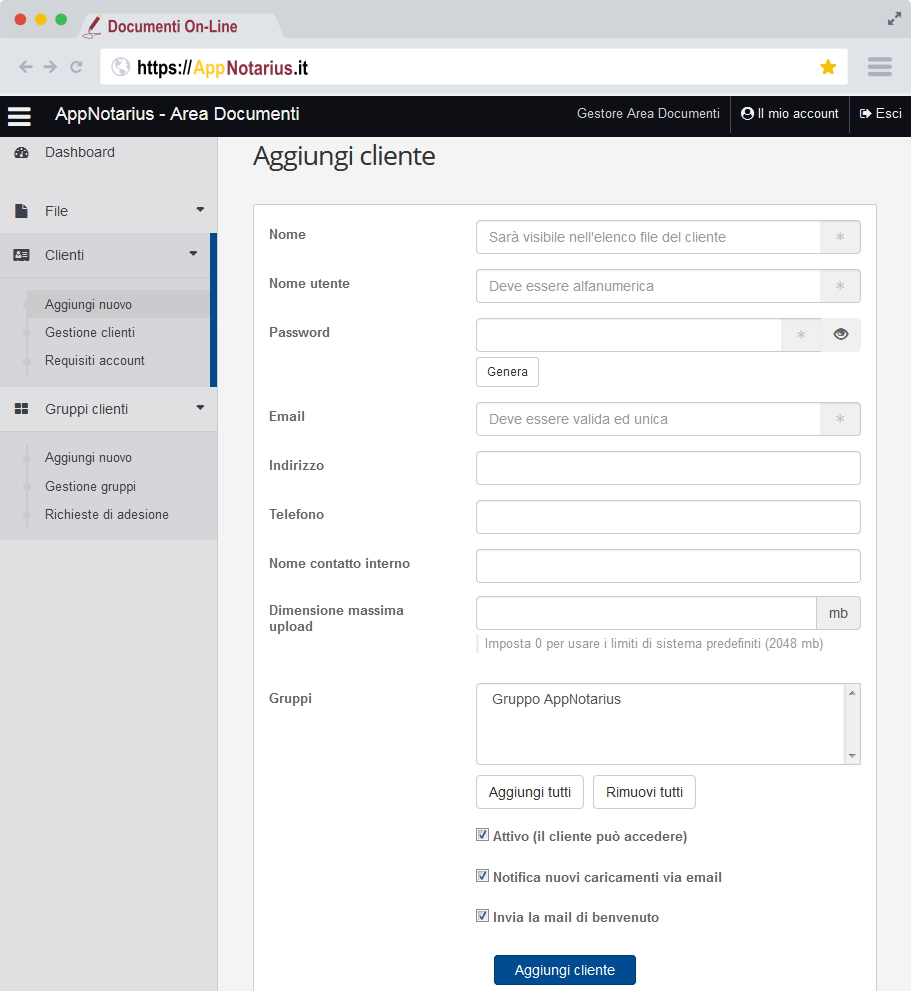Viewport: 911px width, 991px height.
Task: Click the Dashboard gauge icon in sidebar
Action: click(x=21, y=153)
